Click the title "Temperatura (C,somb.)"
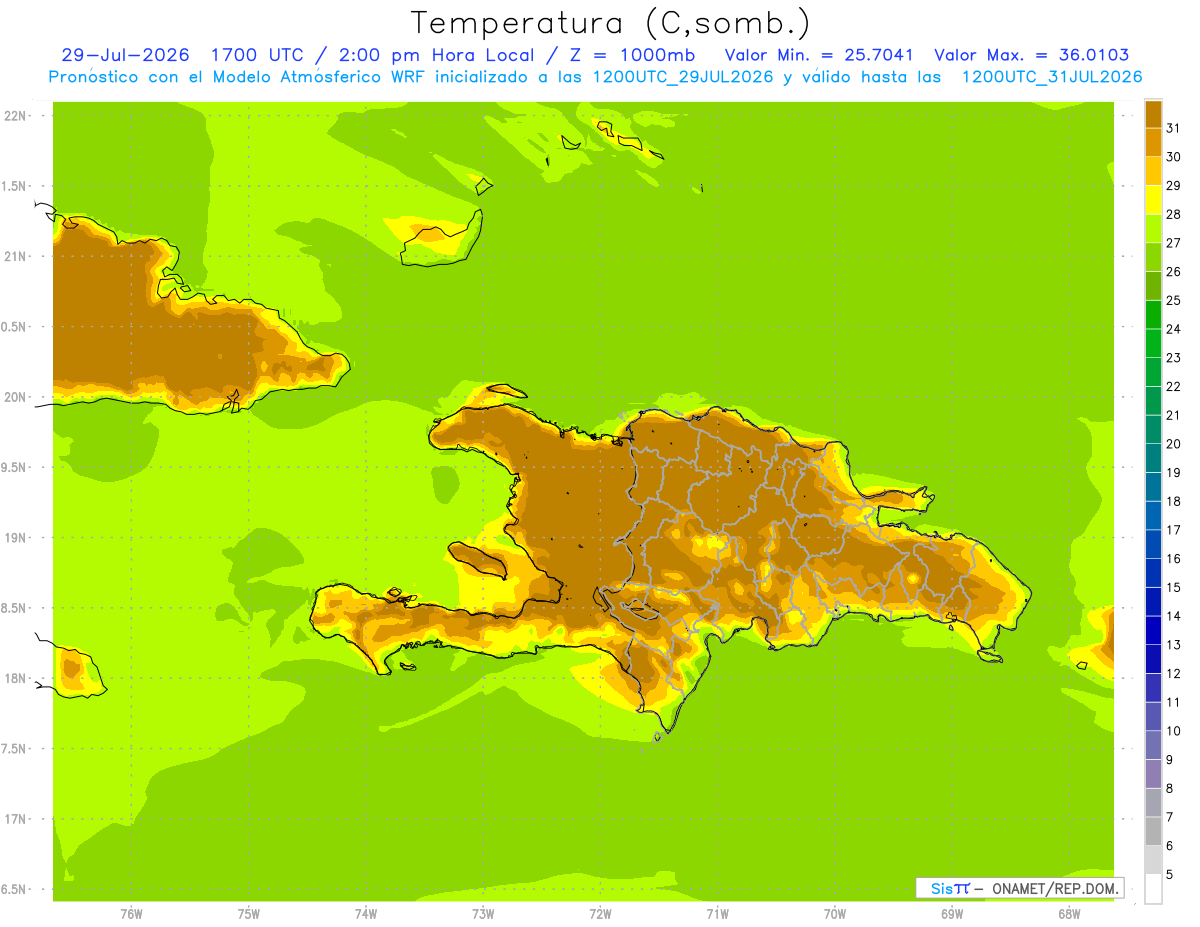Image resolution: width=1200 pixels, height=927 pixels. (x=610, y=23)
